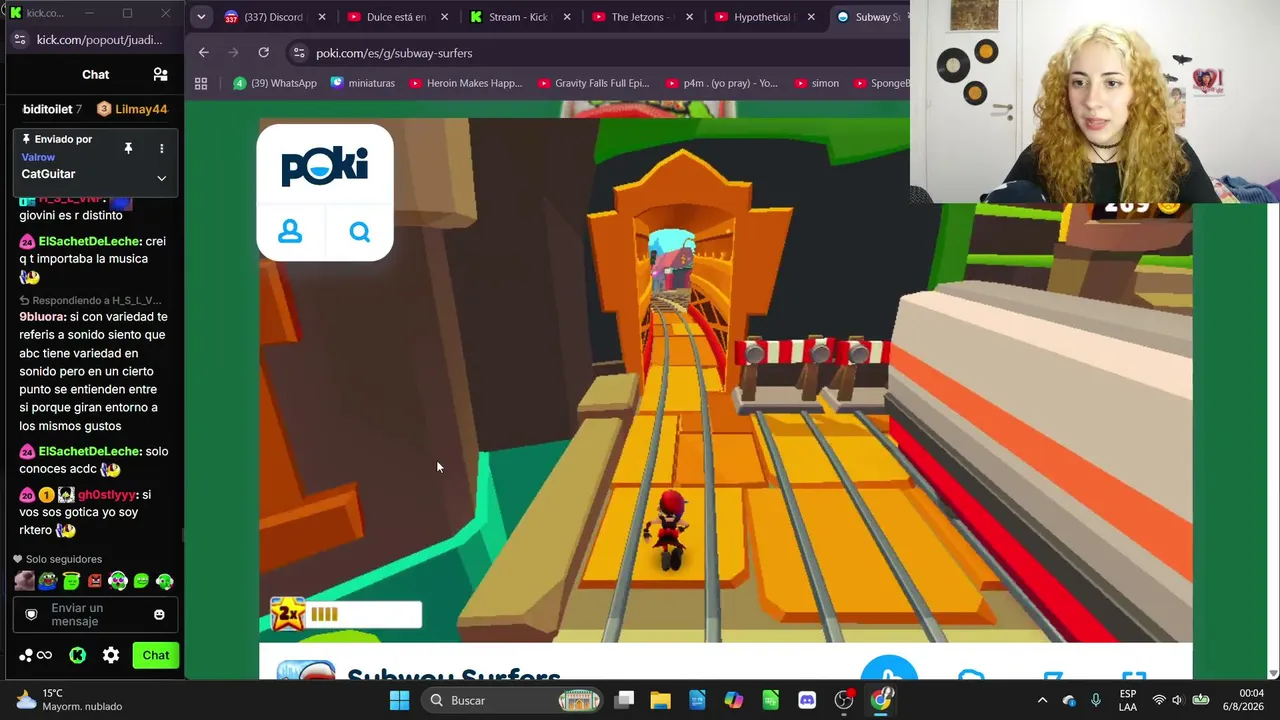Open Heroin Makes Happ... bookmark
1280x720 pixels.
(466, 83)
